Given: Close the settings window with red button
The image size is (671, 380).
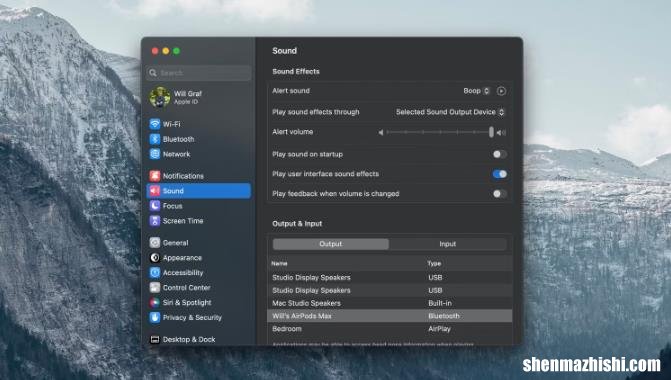Looking at the screenshot, I should click(155, 51).
